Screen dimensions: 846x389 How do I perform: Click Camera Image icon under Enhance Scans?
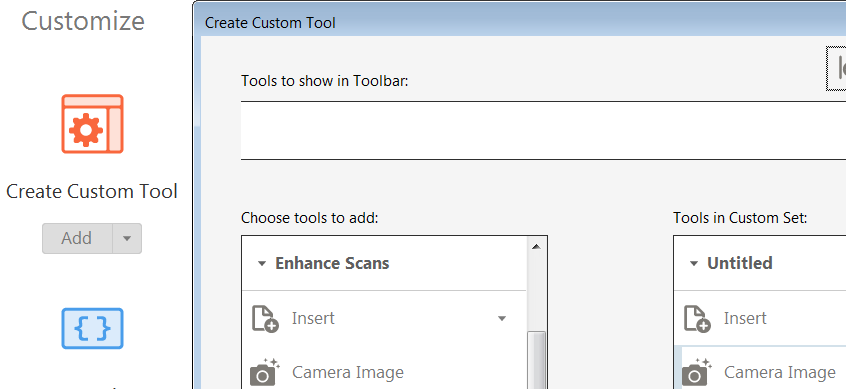[x=265, y=372]
